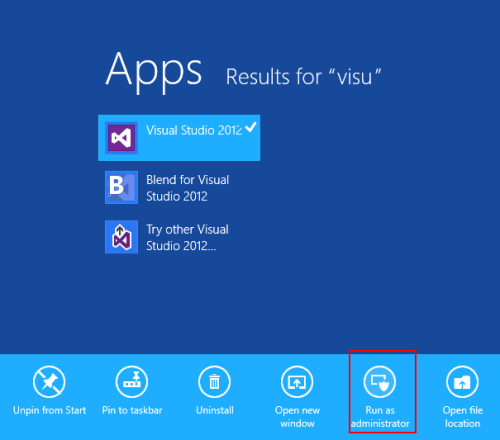Click the Open file location folder icon
The width and height of the screenshot is (500, 440).
coord(462,382)
